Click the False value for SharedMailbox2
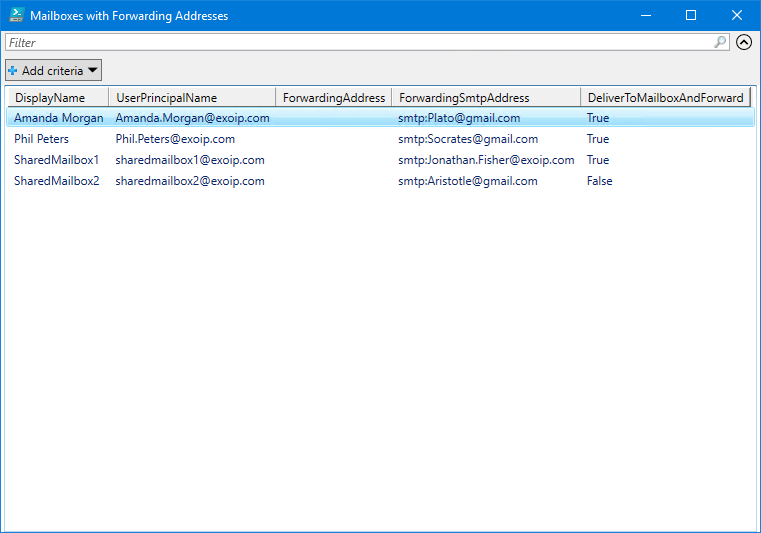The image size is (761, 533). (x=599, y=181)
